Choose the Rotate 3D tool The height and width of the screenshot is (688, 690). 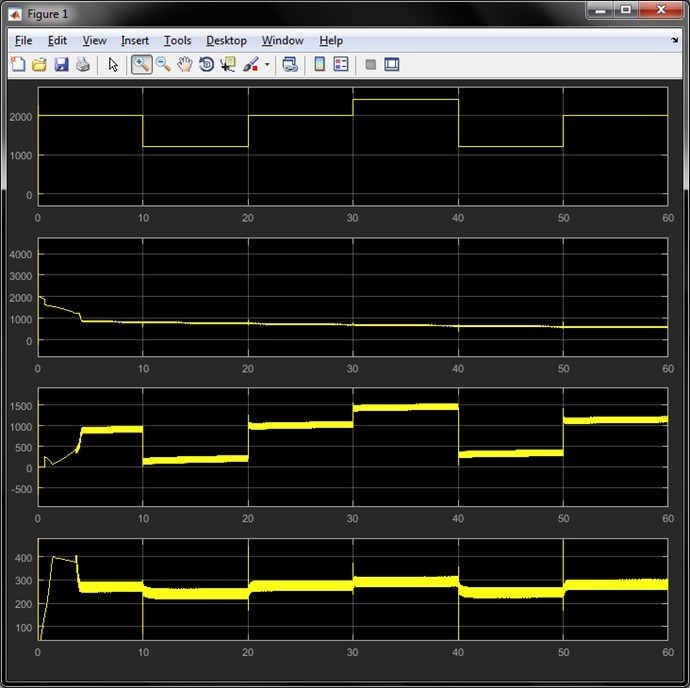click(206, 64)
